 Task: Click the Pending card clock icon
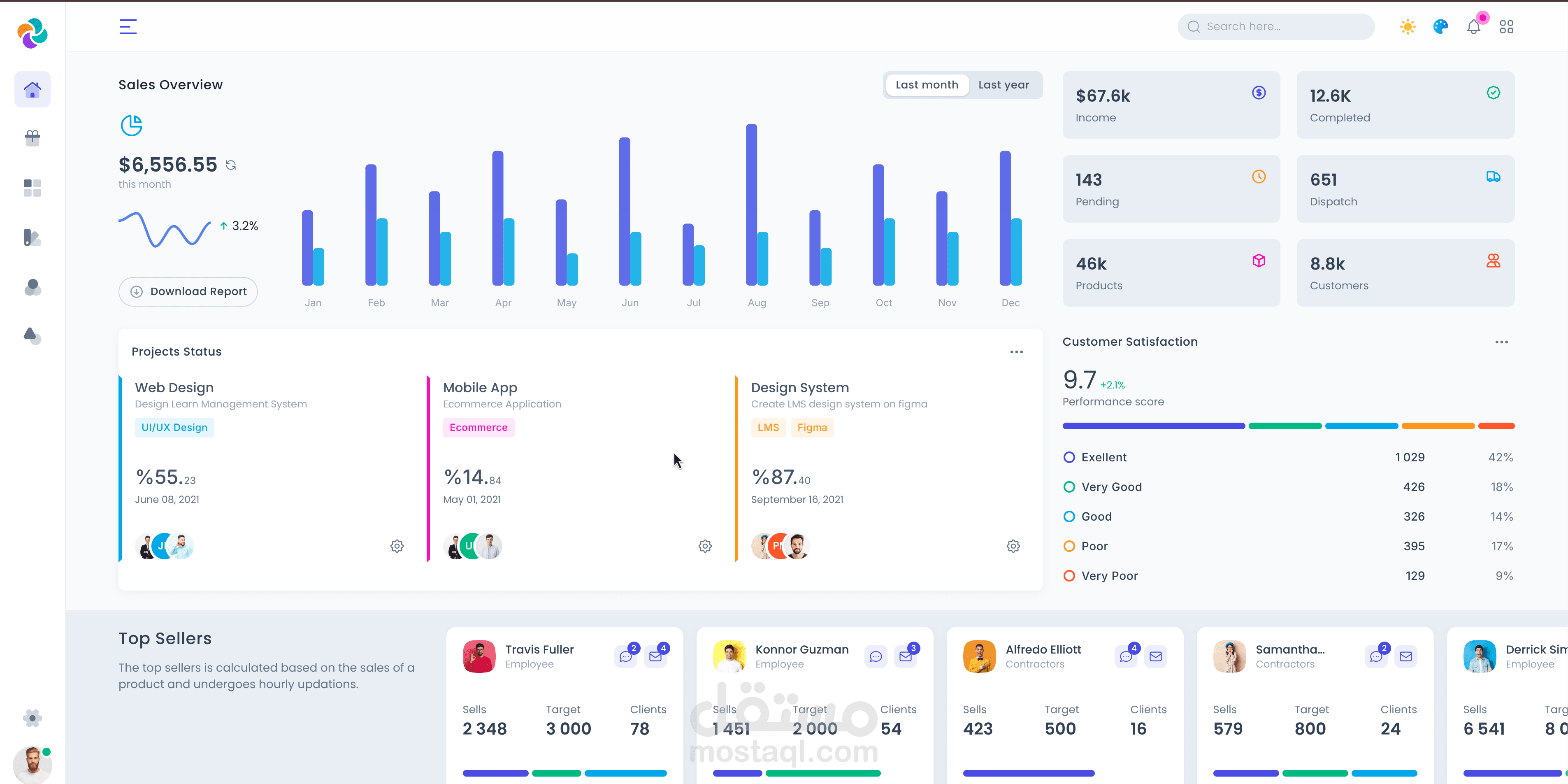1259,177
